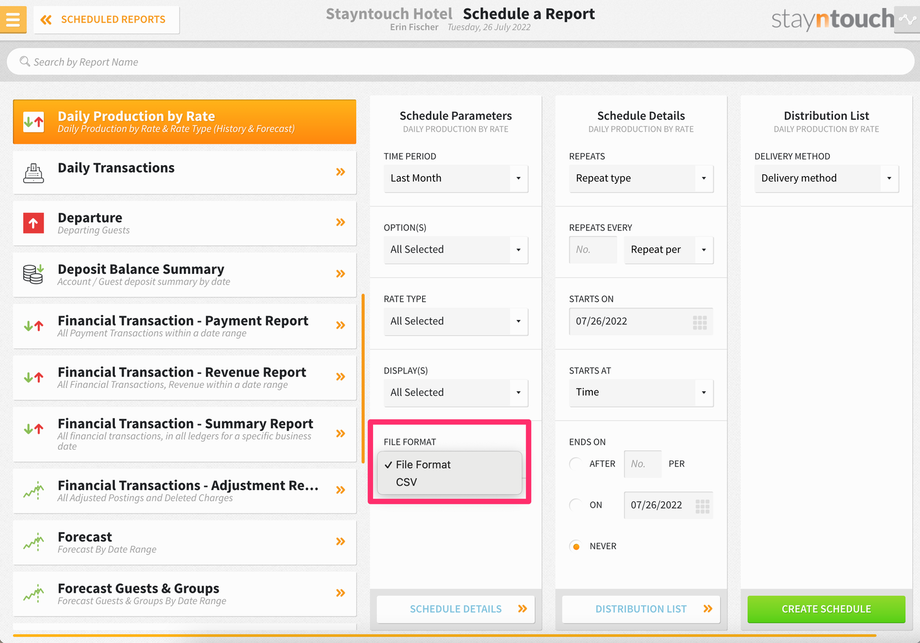Screen dimensions: 920x643
Task: Select the Daily Transactions report title
Action: tap(116, 168)
